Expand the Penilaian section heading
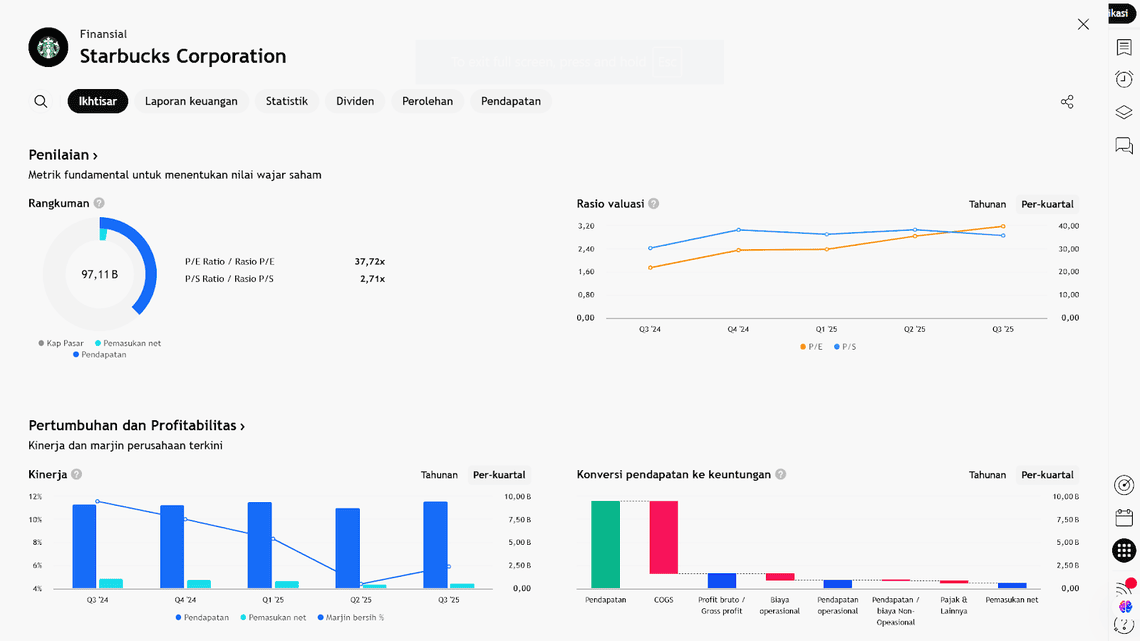The width and height of the screenshot is (1140, 641). [x=63, y=155]
